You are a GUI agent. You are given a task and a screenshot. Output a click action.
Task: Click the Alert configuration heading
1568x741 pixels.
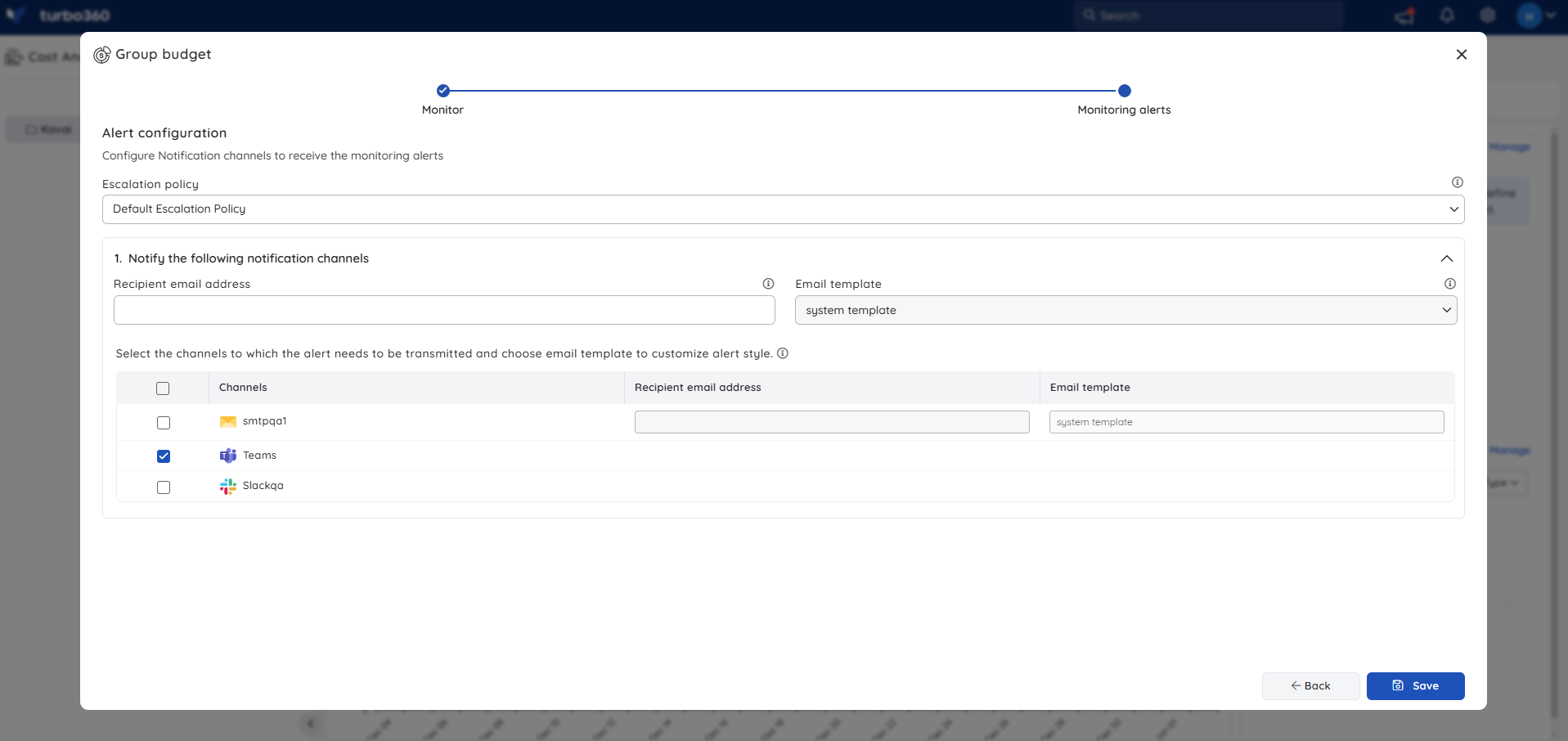pyautogui.click(x=164, y=133)
